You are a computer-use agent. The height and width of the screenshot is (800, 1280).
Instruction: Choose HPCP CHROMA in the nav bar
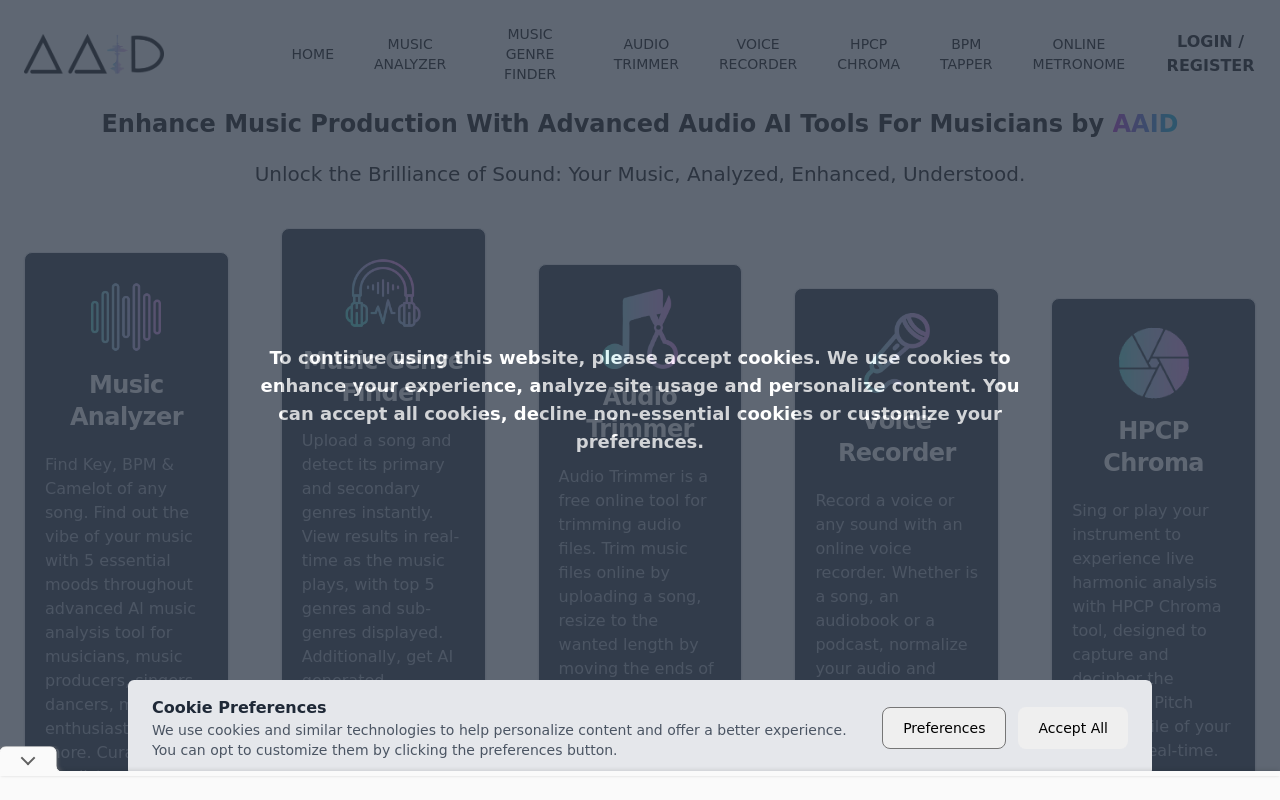click(869, 54)
